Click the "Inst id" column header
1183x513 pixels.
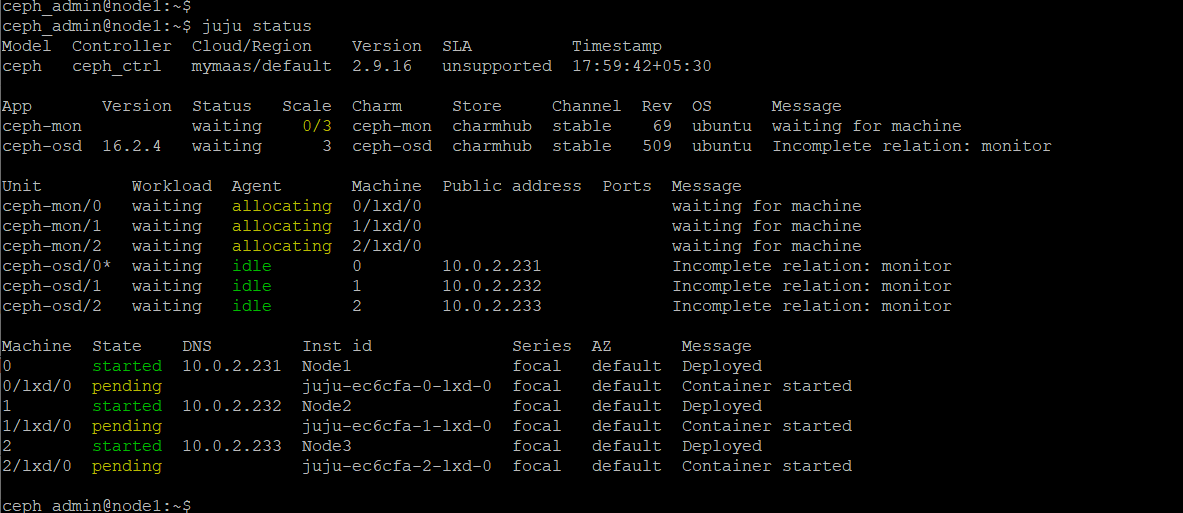click(337, 346)
